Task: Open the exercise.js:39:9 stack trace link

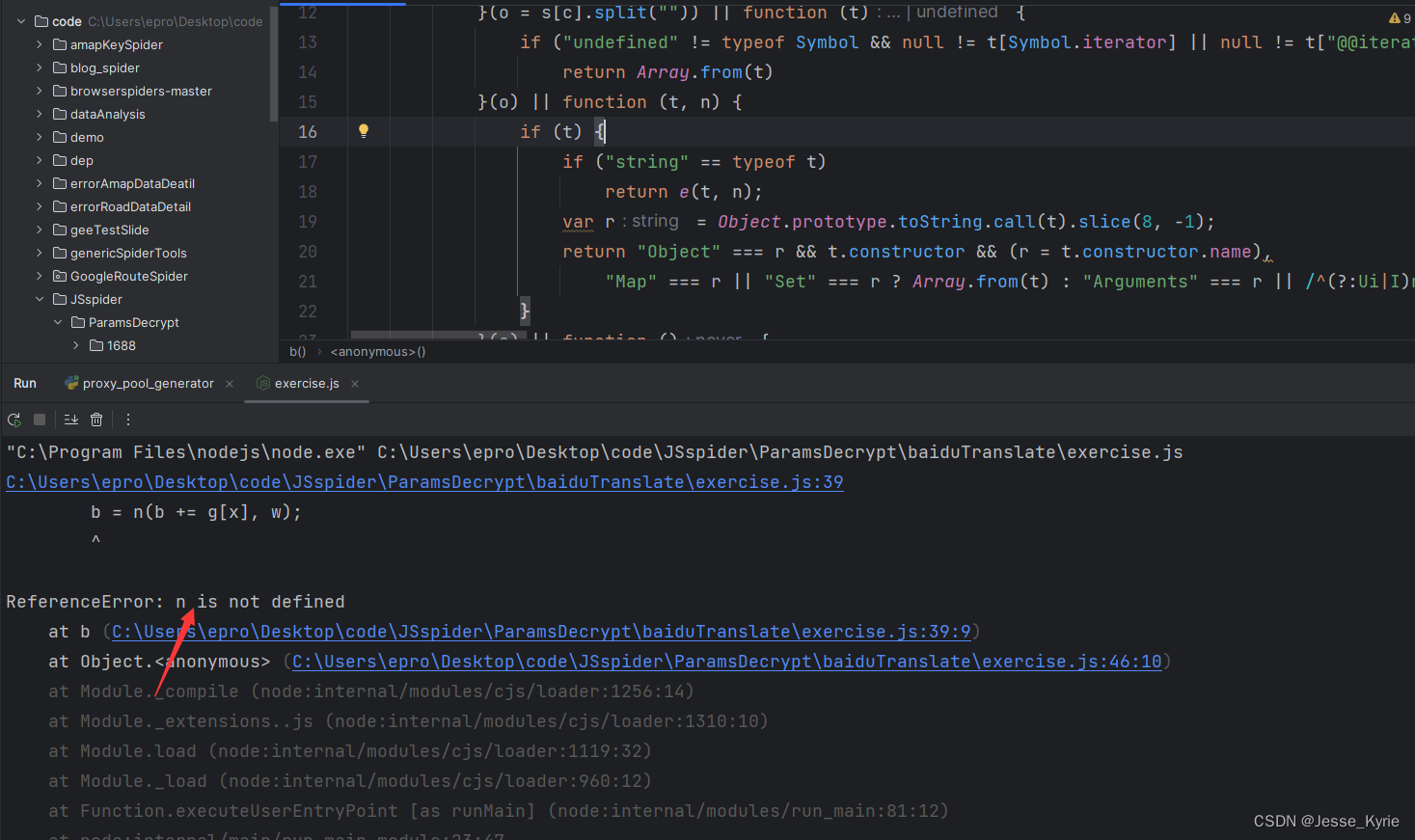Action: click(x=541, y=632)
